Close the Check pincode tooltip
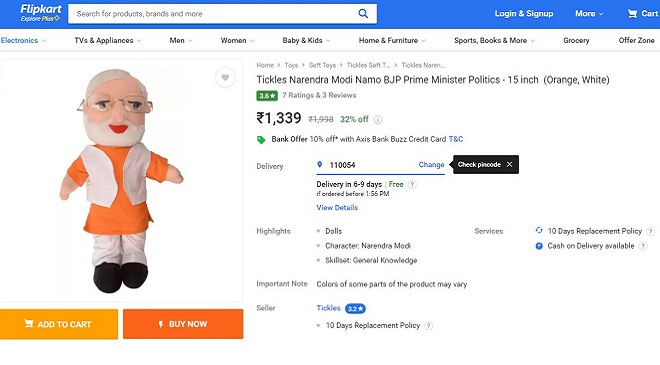Image resolution: width=660 pixels, height=365 pixels. (509, 165)
